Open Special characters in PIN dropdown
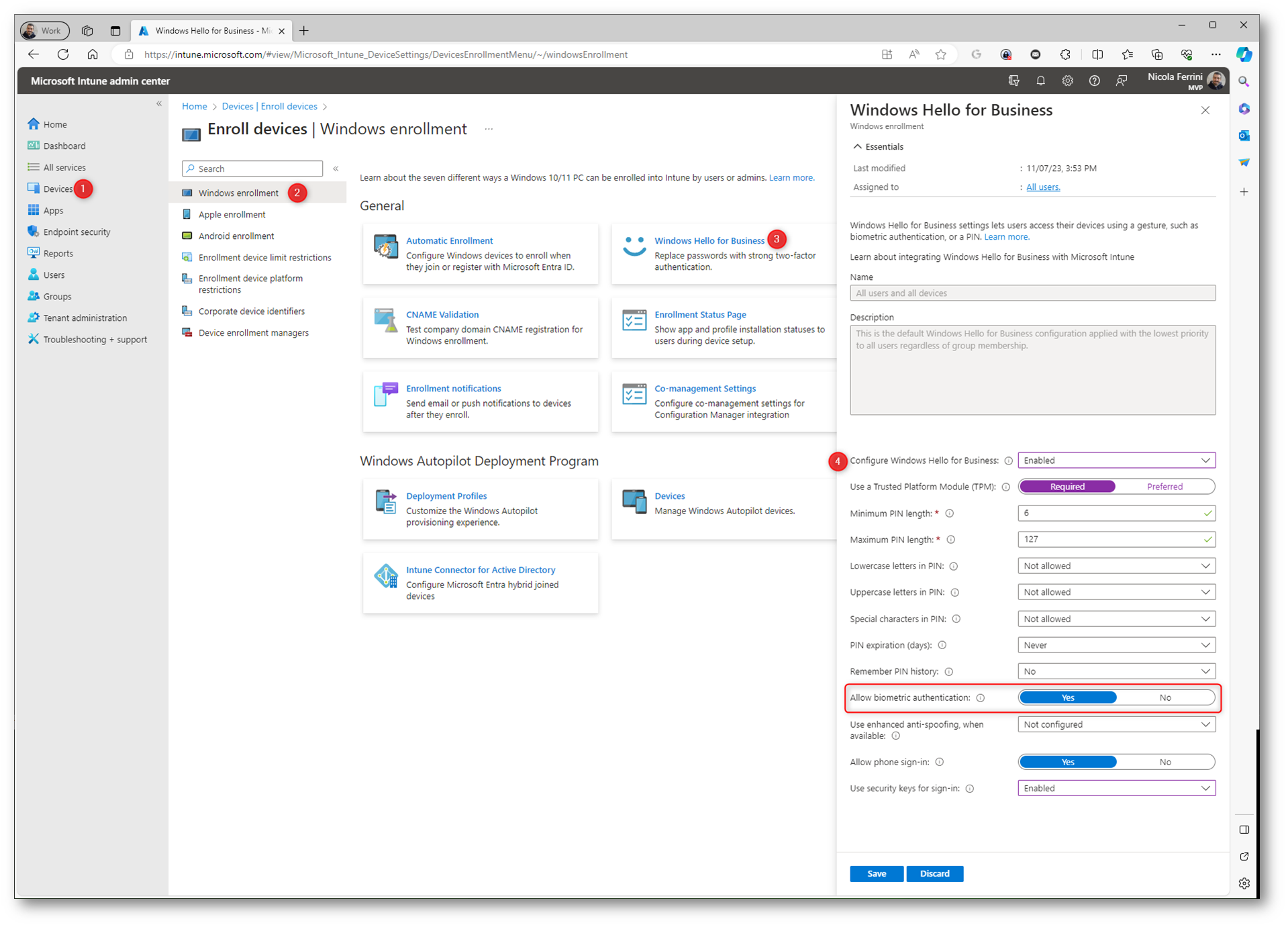This screenshot has width=1288, height=927. pyautogui.click(x=1116, y=619)
